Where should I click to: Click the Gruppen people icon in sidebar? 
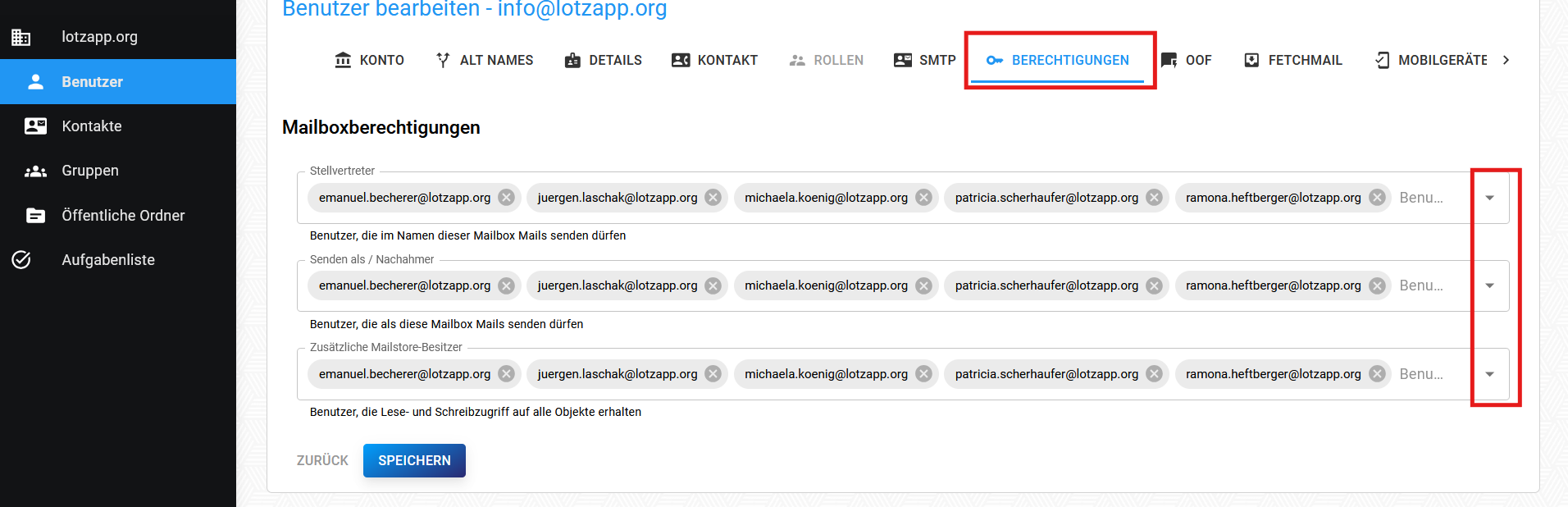click(35, 171)
